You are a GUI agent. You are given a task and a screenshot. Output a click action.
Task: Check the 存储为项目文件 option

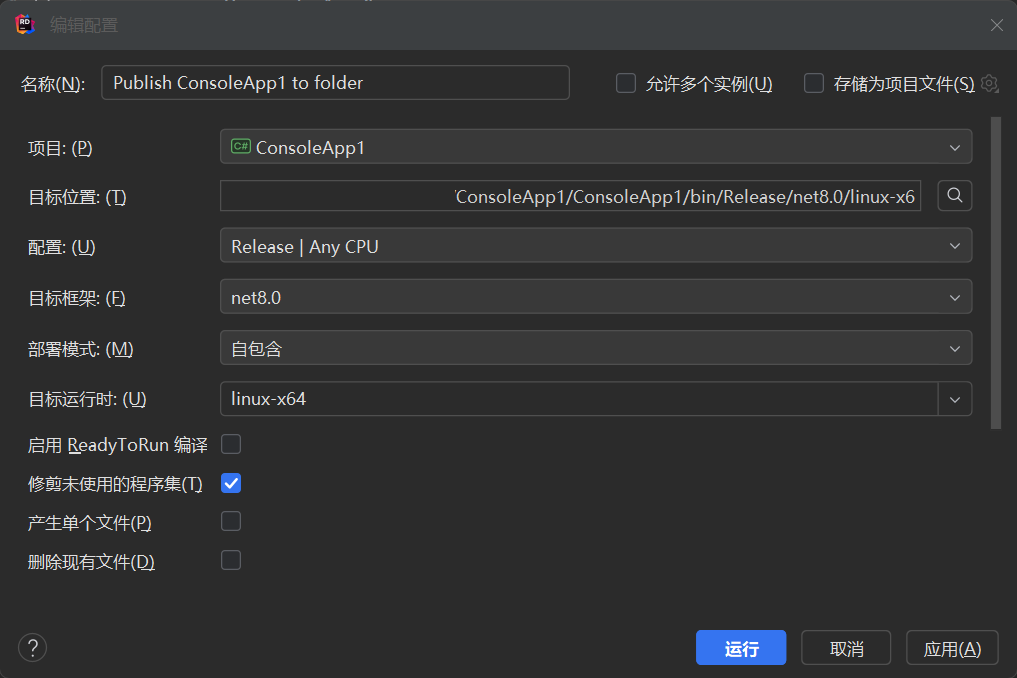(814, 84)
